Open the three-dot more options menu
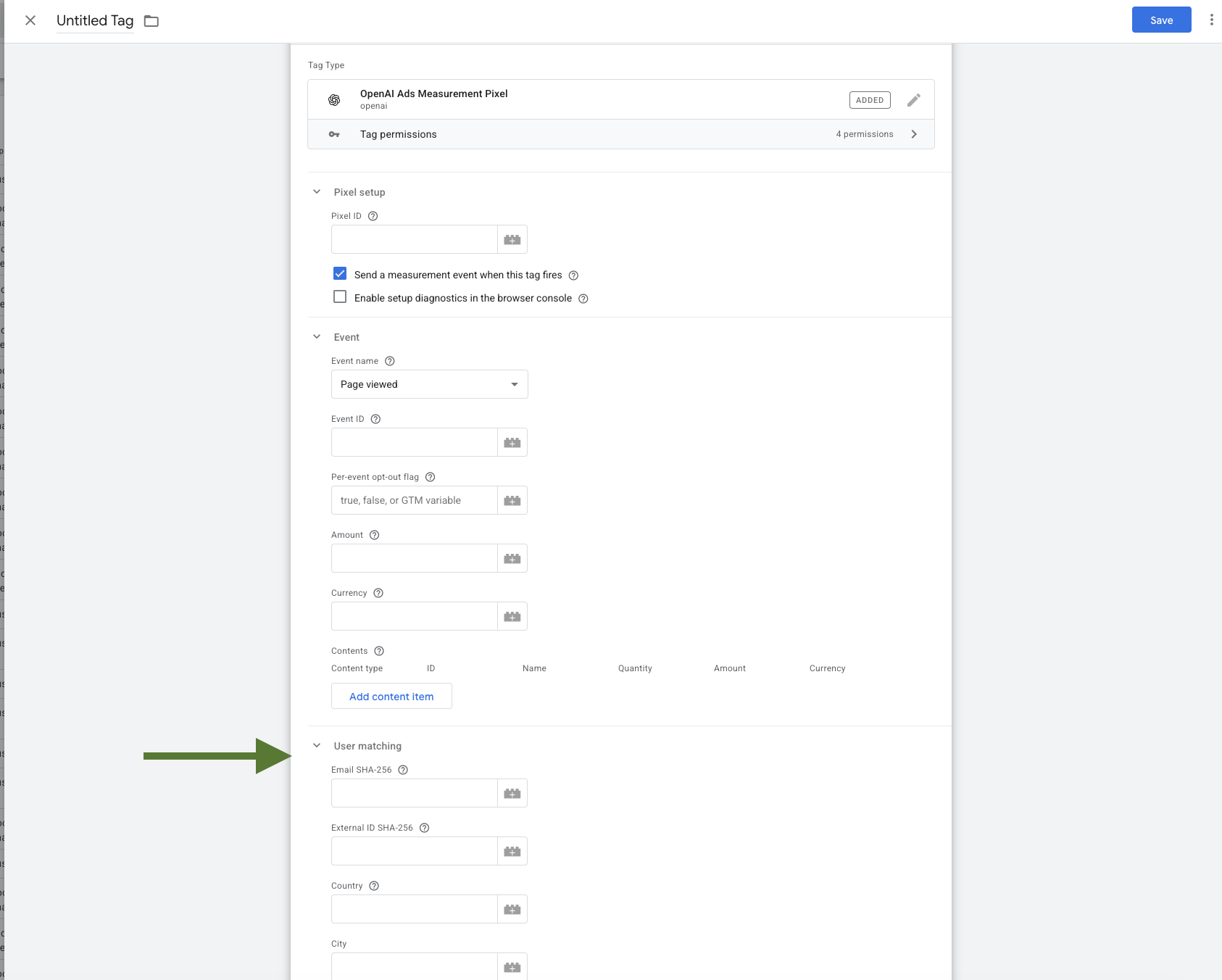The height and width of the screenshot is (980, 1222). (1211, 20)
